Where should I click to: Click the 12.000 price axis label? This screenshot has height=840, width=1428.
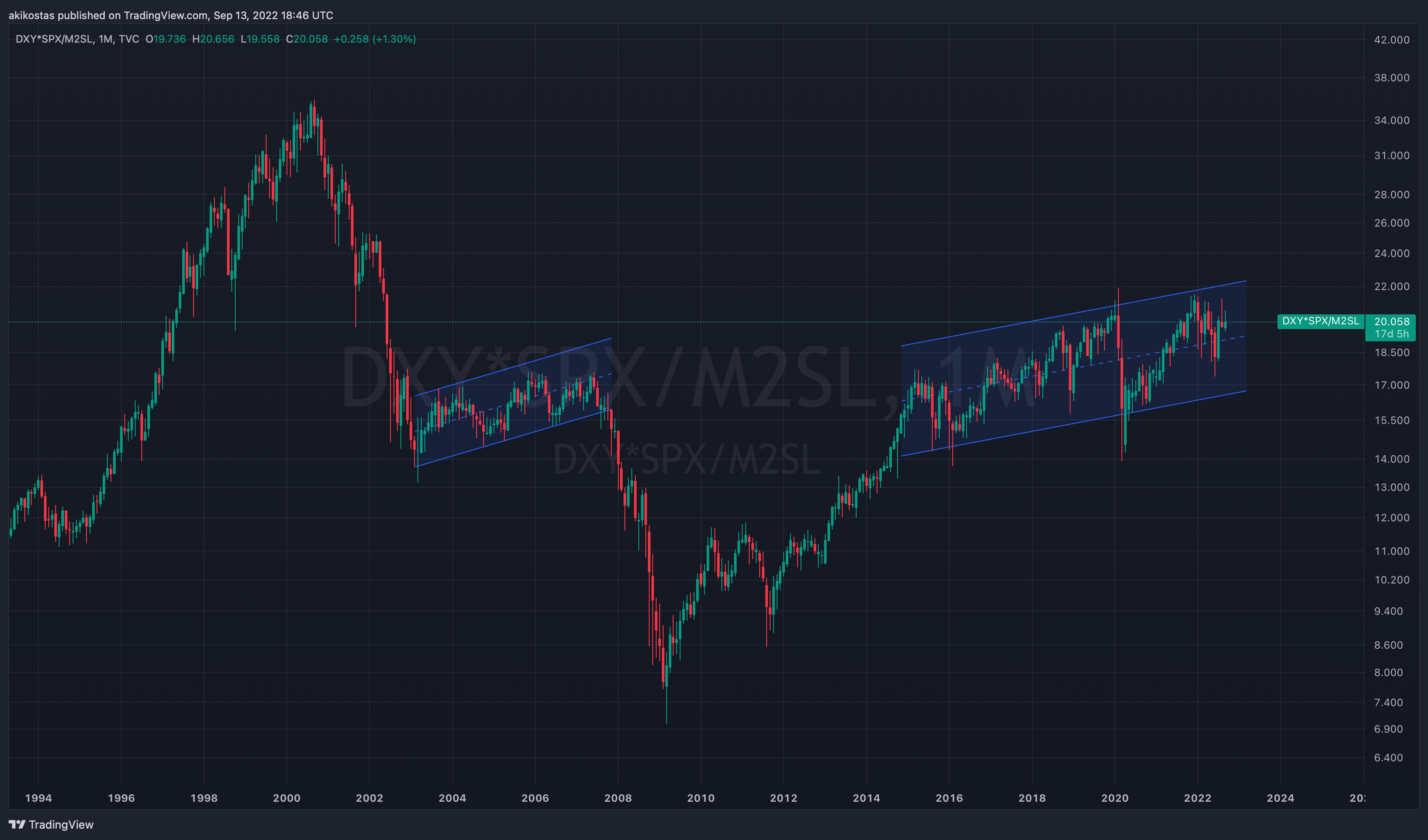[x=1392, y=518]
